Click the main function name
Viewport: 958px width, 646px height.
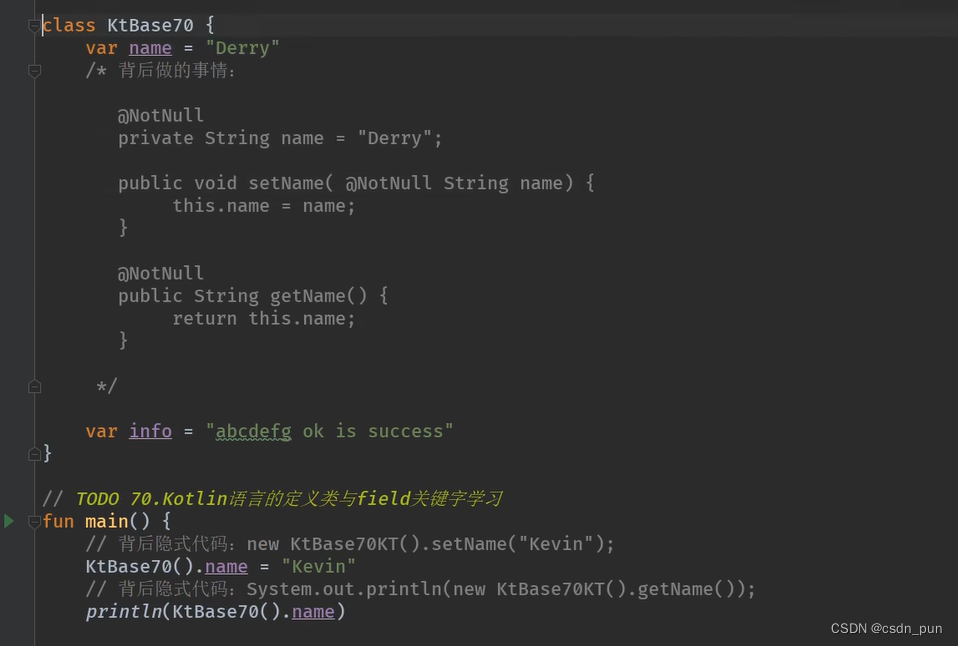pyautogui.click(x=107, y=521)
